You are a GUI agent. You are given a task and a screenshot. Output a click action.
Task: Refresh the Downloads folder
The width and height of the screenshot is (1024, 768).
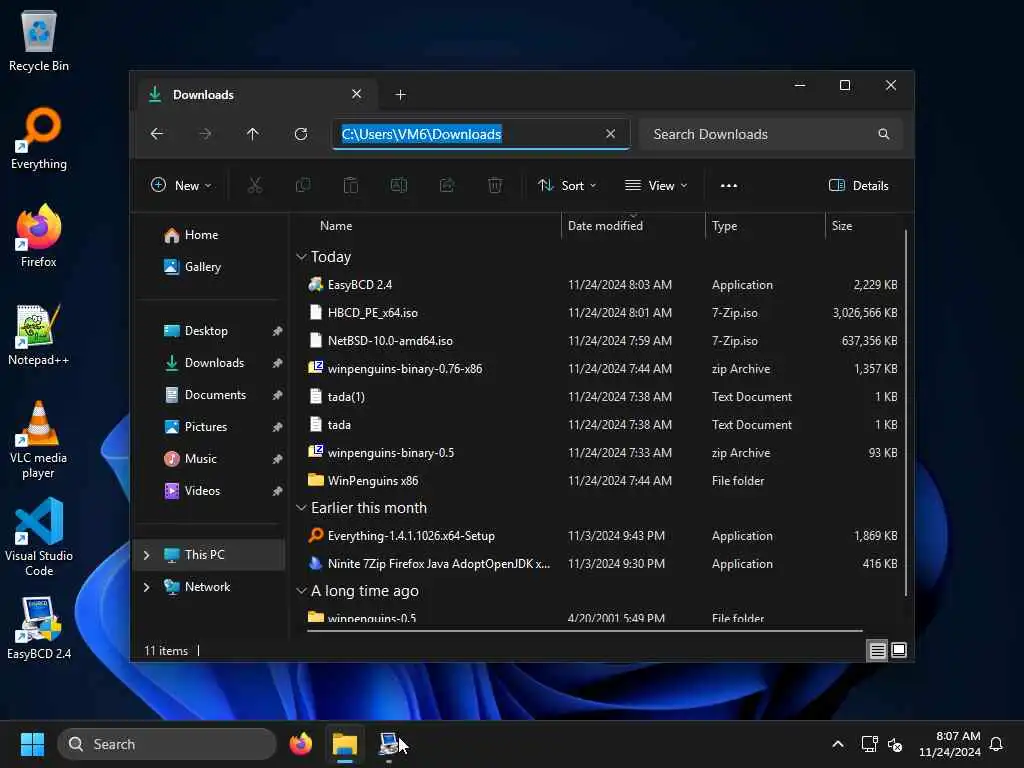(x=301, y=134)
